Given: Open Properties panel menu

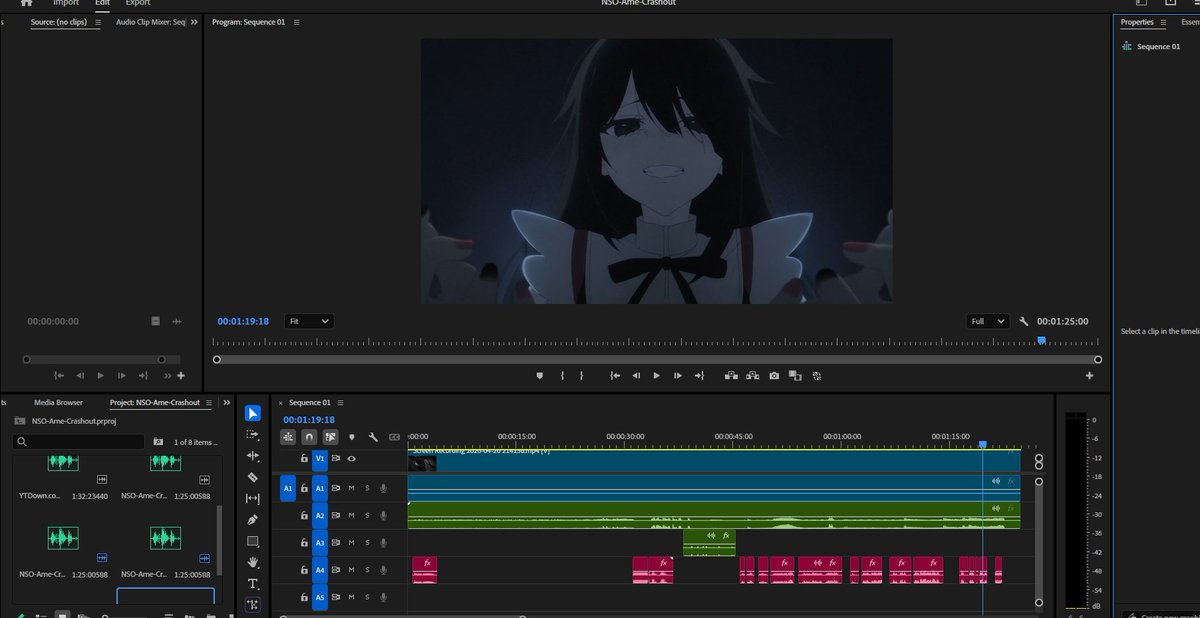Looking at the screenshot, I should (1165, 22).
